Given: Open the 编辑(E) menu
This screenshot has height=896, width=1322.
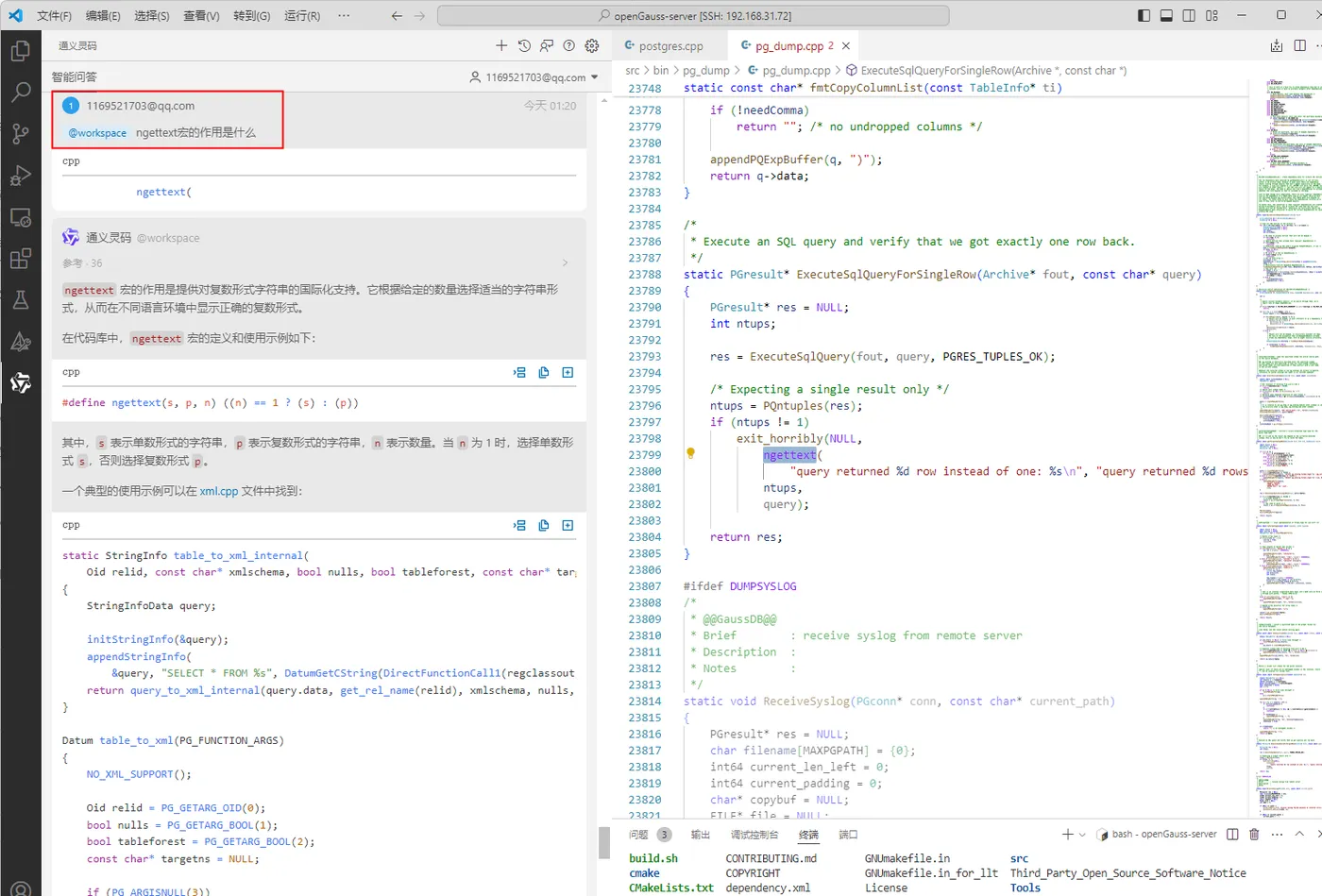Looking at the screenshot, I should tap(103, 15).
